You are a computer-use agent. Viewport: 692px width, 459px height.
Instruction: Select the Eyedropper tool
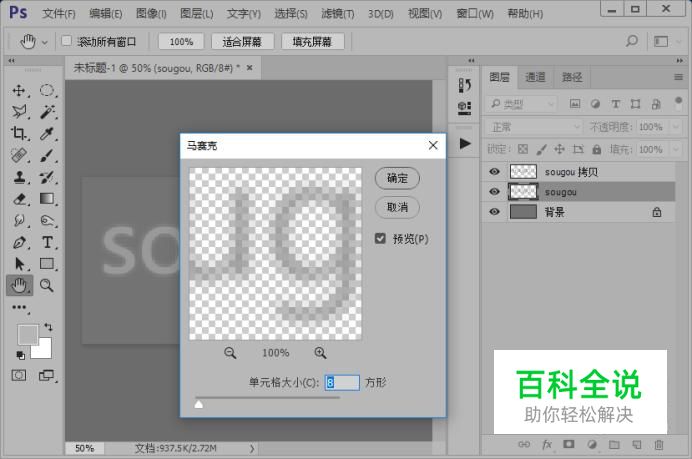pos(47,133)
